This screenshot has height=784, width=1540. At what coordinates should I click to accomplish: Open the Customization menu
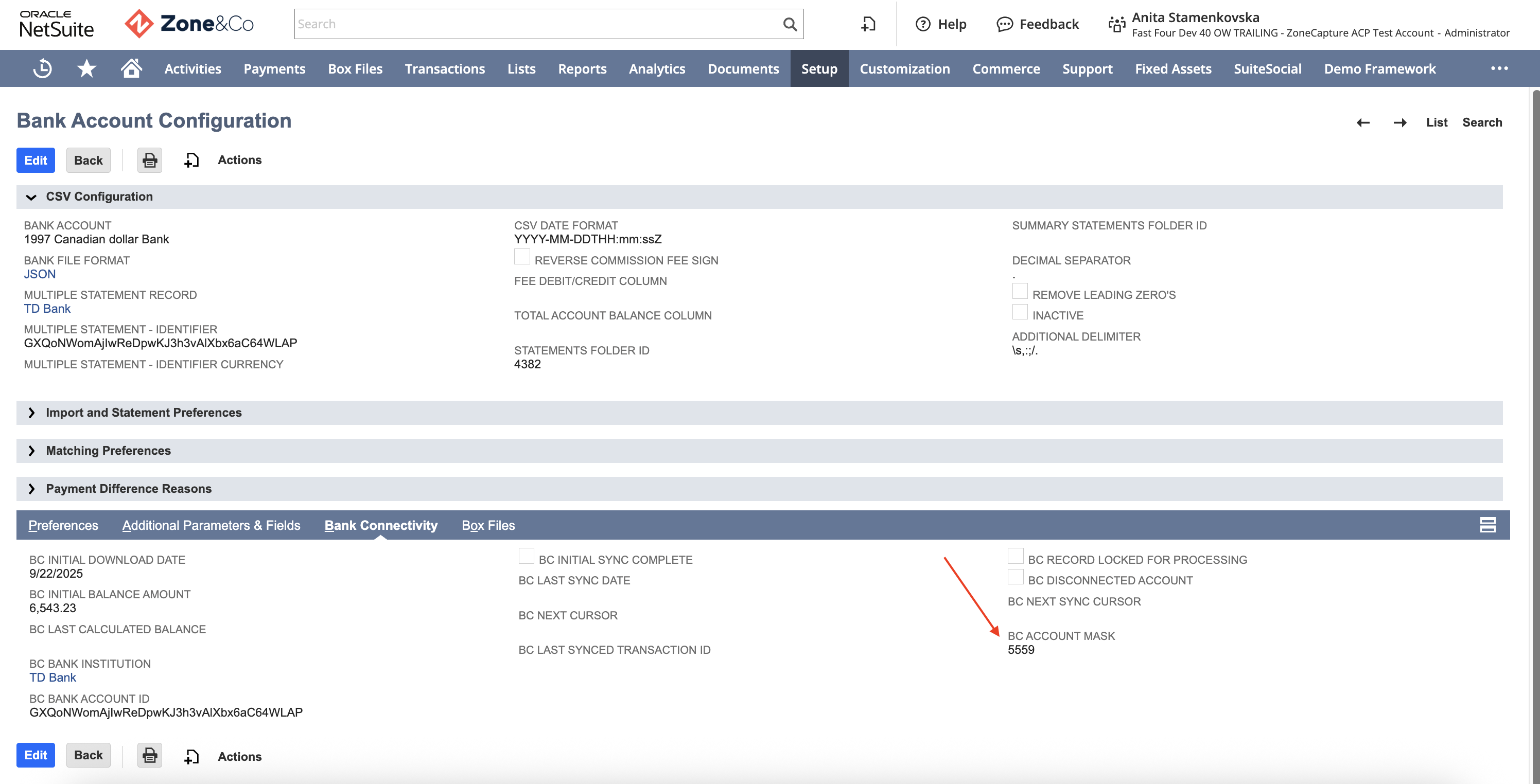904,69
